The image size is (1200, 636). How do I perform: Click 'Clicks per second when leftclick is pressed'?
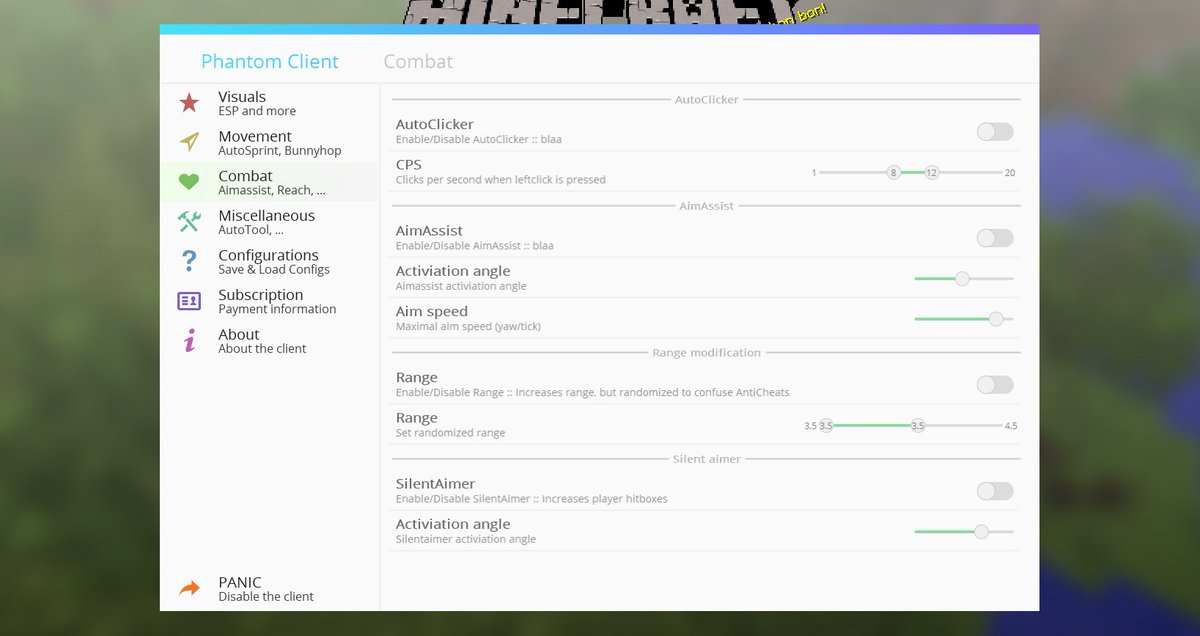pos(501,180)
